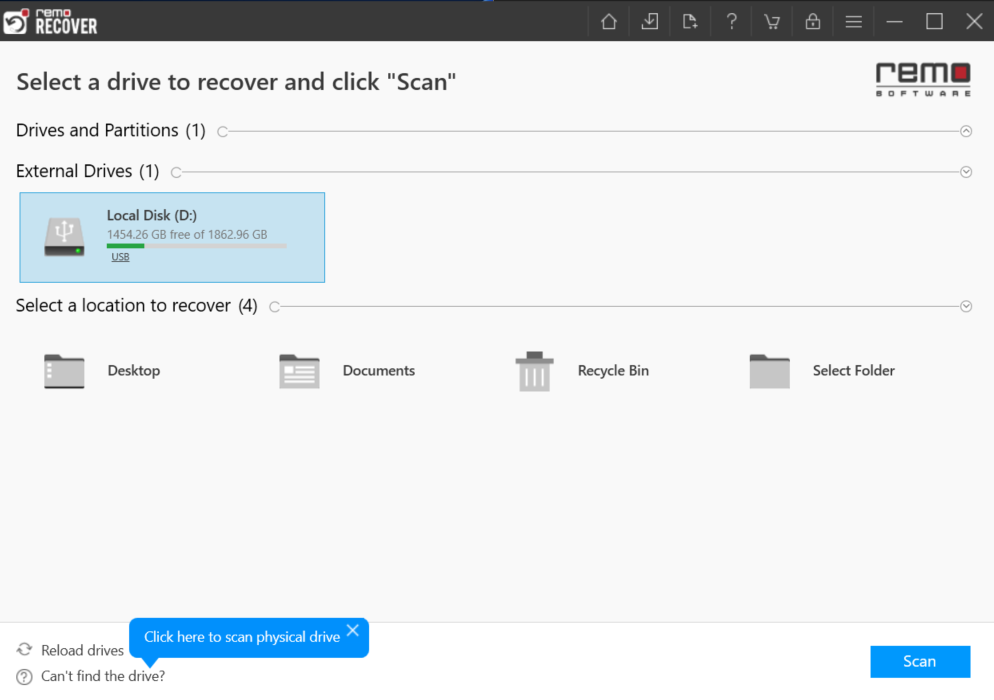Maximize the Remo Recover window
994x700 pixels.
pyautogui.click(x=934, y=22)
